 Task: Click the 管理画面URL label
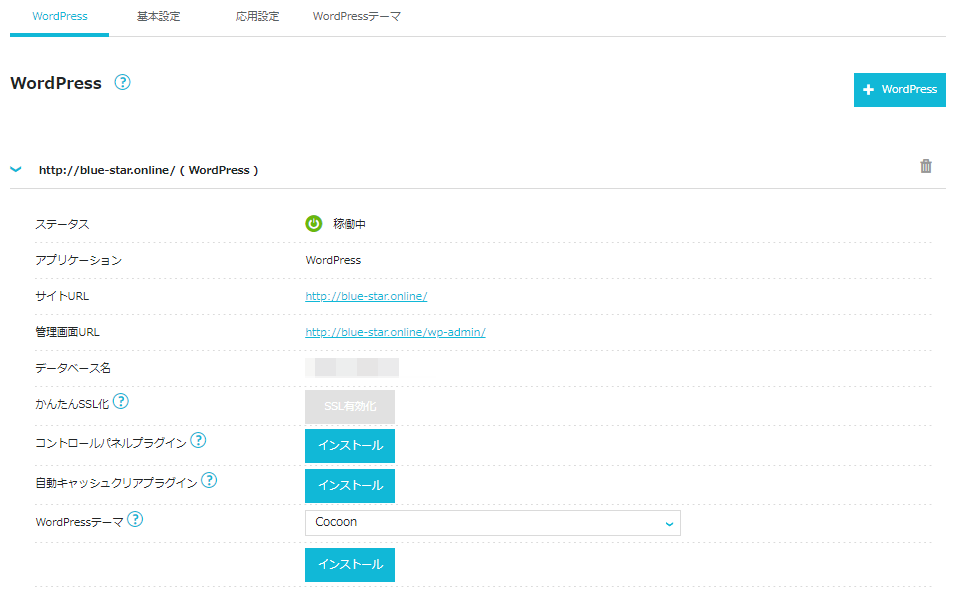[68, 332]
